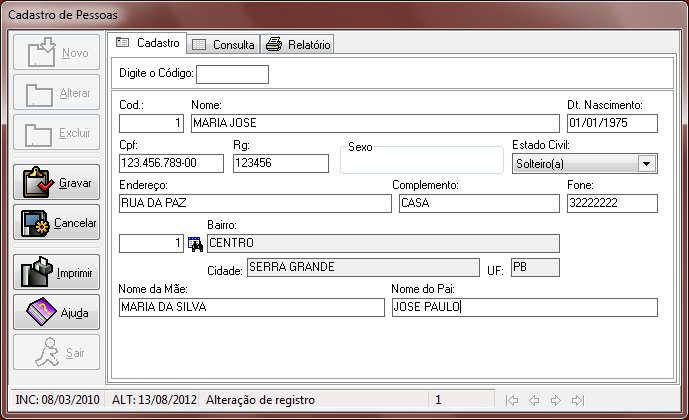The height and width of the screenshot is (420, 689).
Task: Go to first record navigation arrow
Action: (x=512, y=400)
